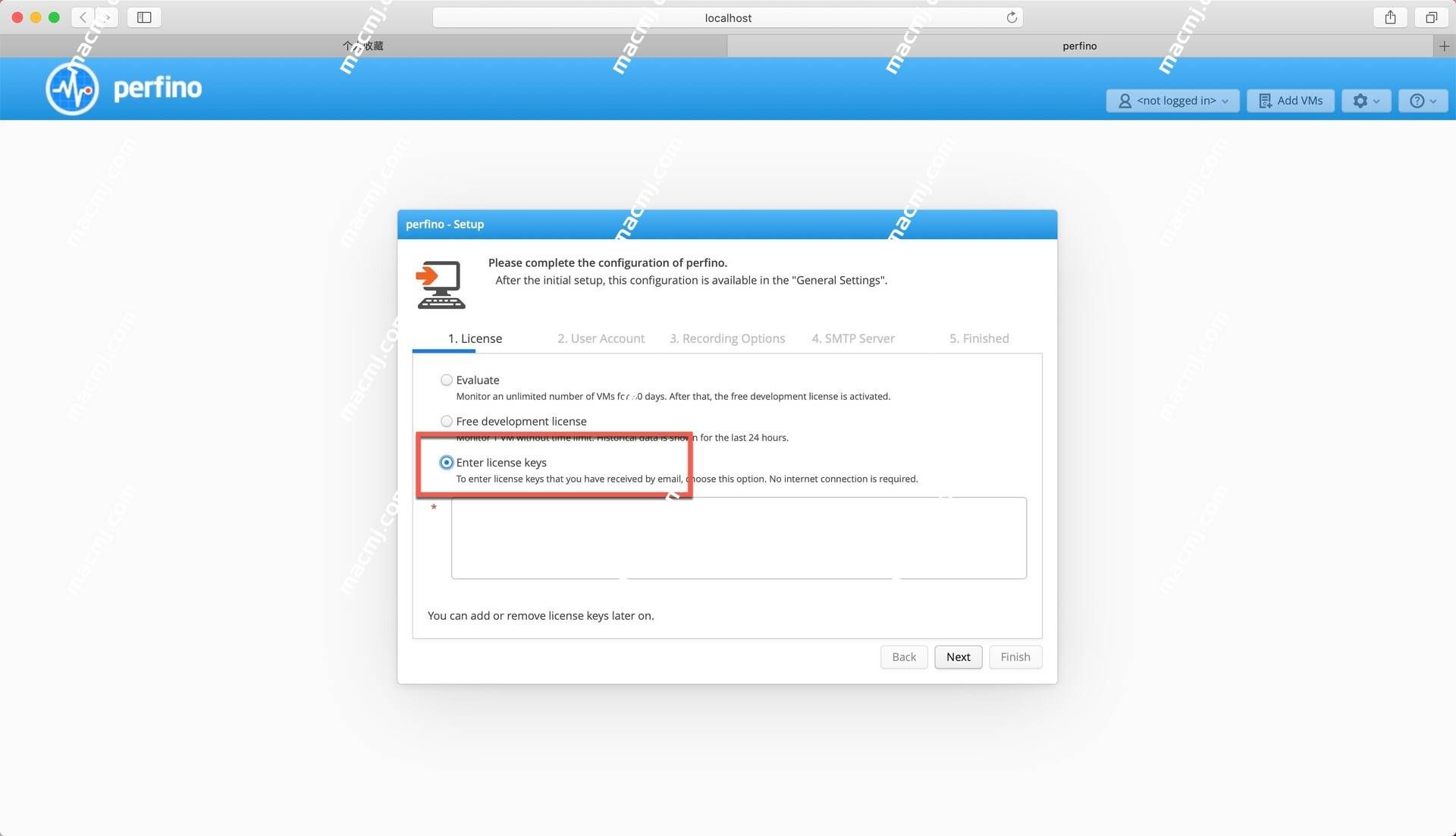Click the share/export icon
Image resolution: width=1456 pixels, height=836 pixels.
(x=1392, y=17)
